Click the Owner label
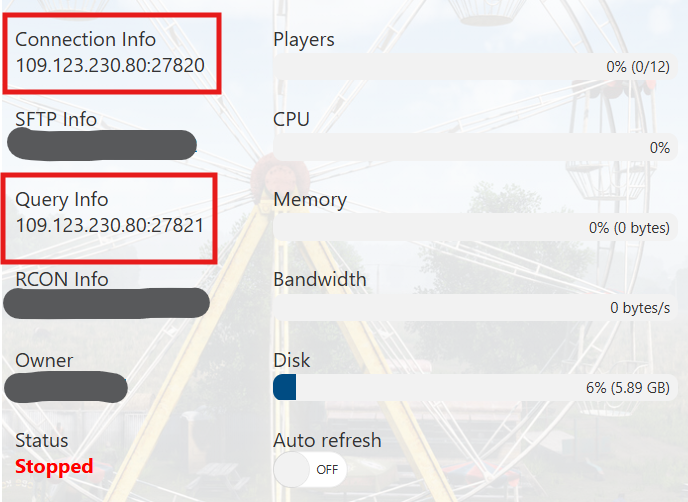 pyautogui.click(x=44, y=360)
